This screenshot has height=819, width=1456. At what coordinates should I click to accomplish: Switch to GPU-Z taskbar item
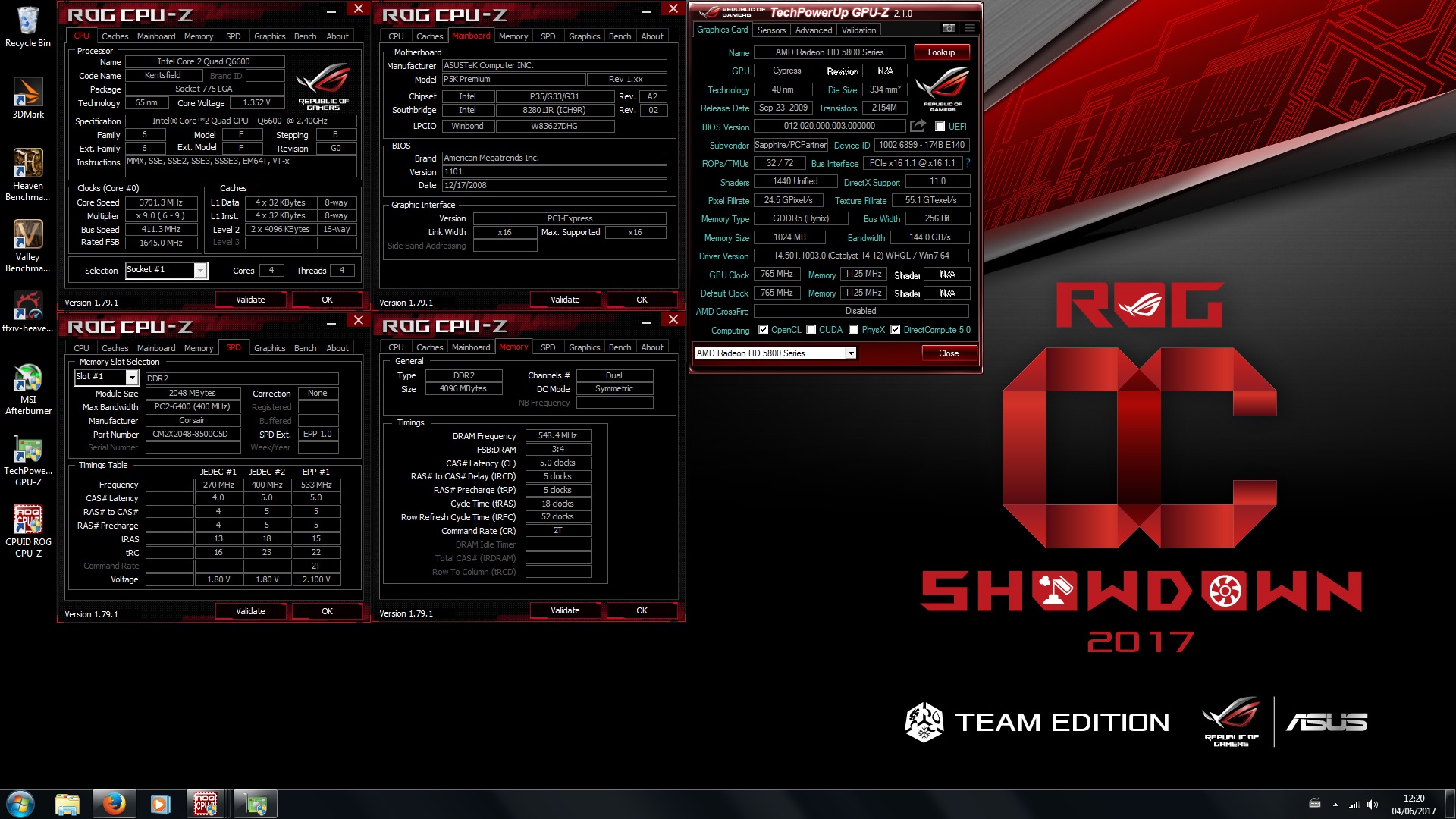pos(256,804)
